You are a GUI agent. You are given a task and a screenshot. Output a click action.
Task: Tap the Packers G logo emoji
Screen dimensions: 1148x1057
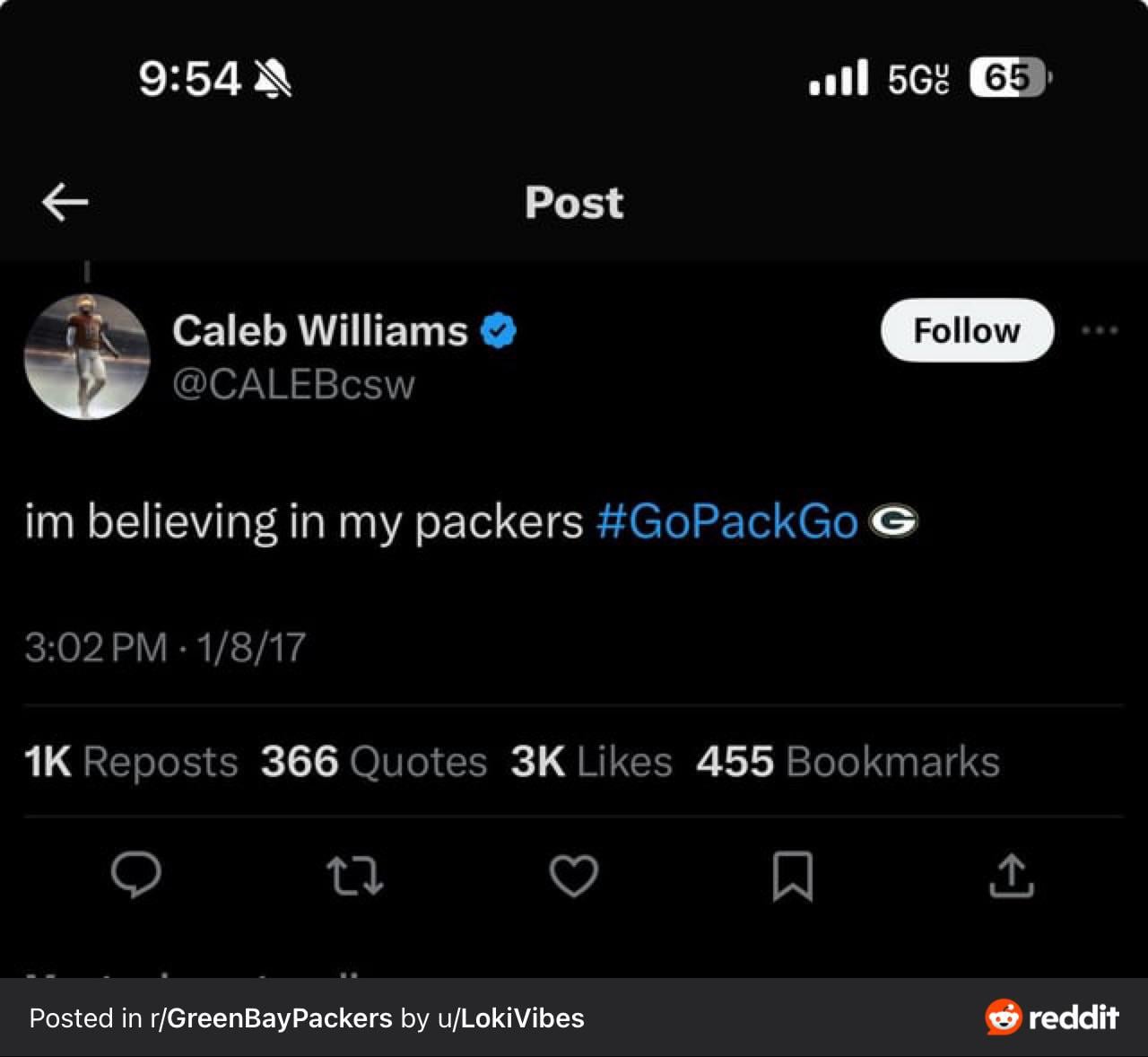click(893, 521)
